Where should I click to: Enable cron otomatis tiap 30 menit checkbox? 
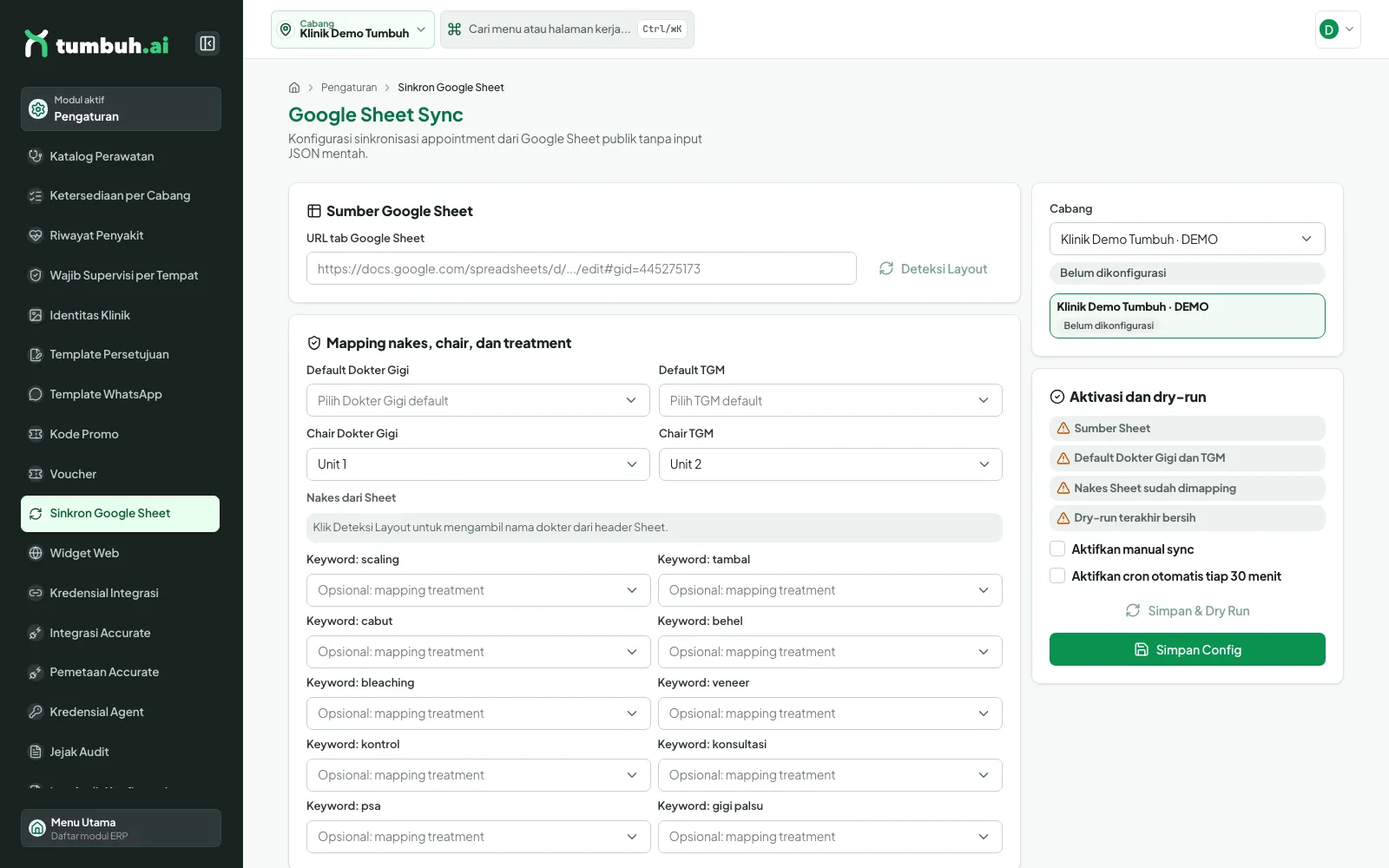click(x=1057, y=575)
